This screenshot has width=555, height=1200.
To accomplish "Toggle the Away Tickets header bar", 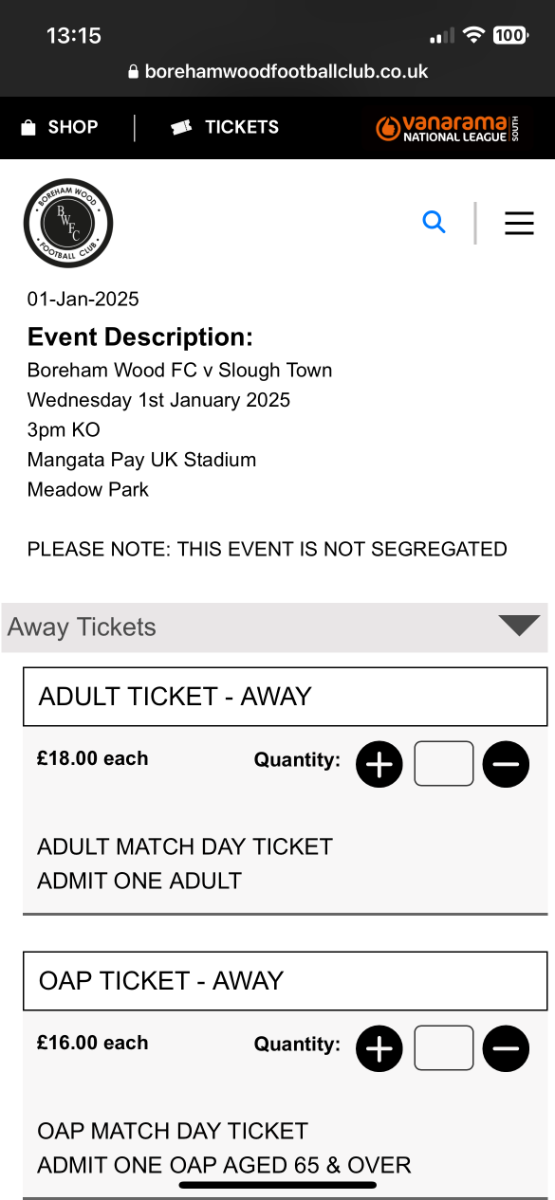I will [x=275, y=627].
